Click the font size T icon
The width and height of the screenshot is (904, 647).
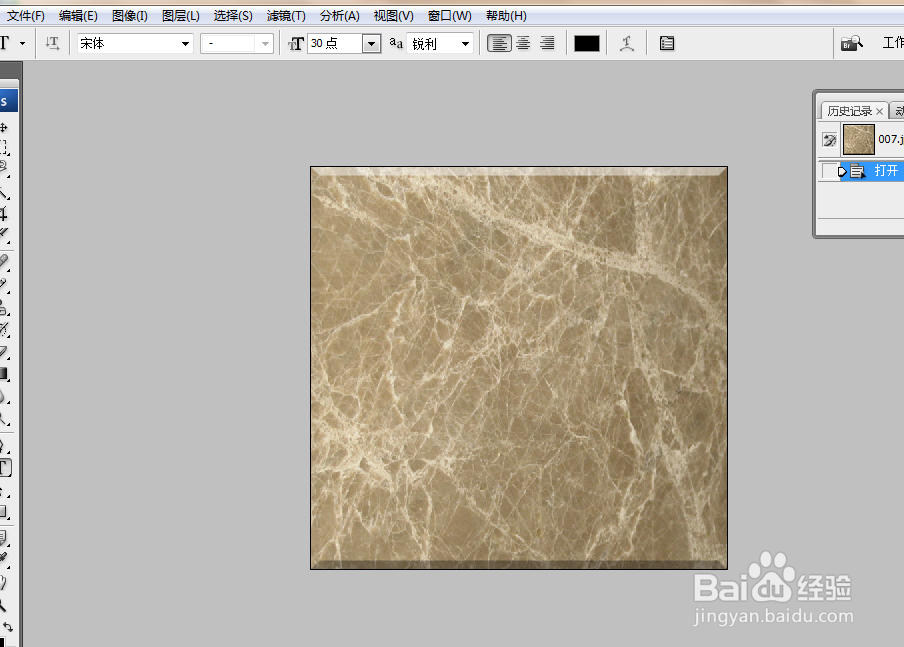[296, 44]
